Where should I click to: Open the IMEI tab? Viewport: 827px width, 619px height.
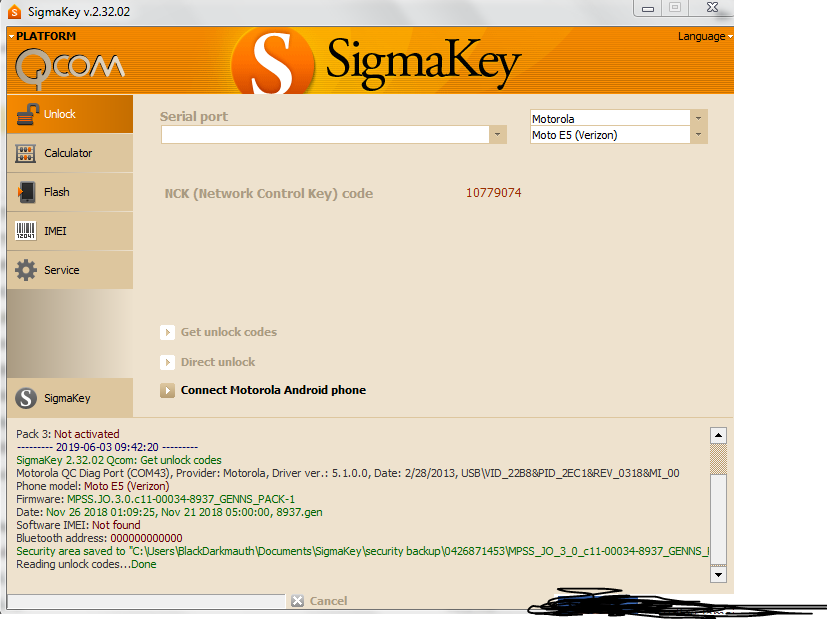tap(70, 231)
